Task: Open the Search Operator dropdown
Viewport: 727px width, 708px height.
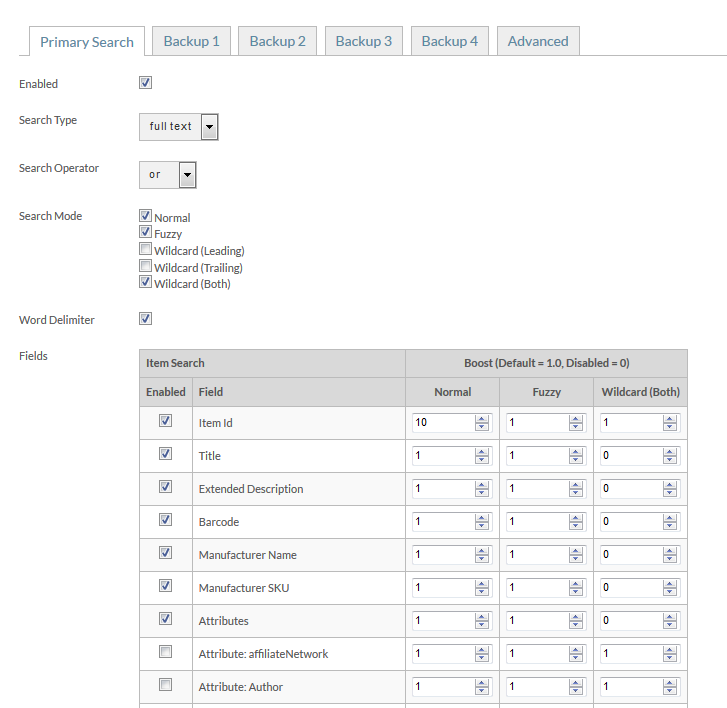Action: tap(168, 175)
